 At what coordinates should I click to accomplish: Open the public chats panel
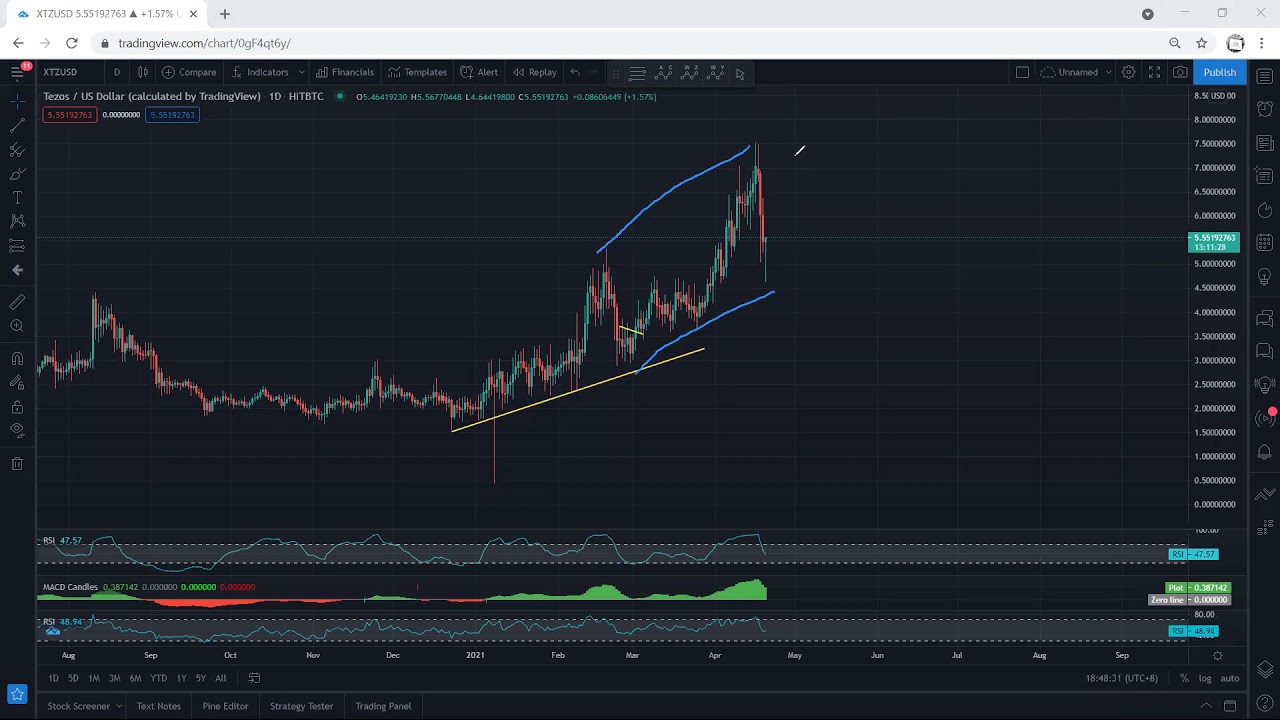1265,319
